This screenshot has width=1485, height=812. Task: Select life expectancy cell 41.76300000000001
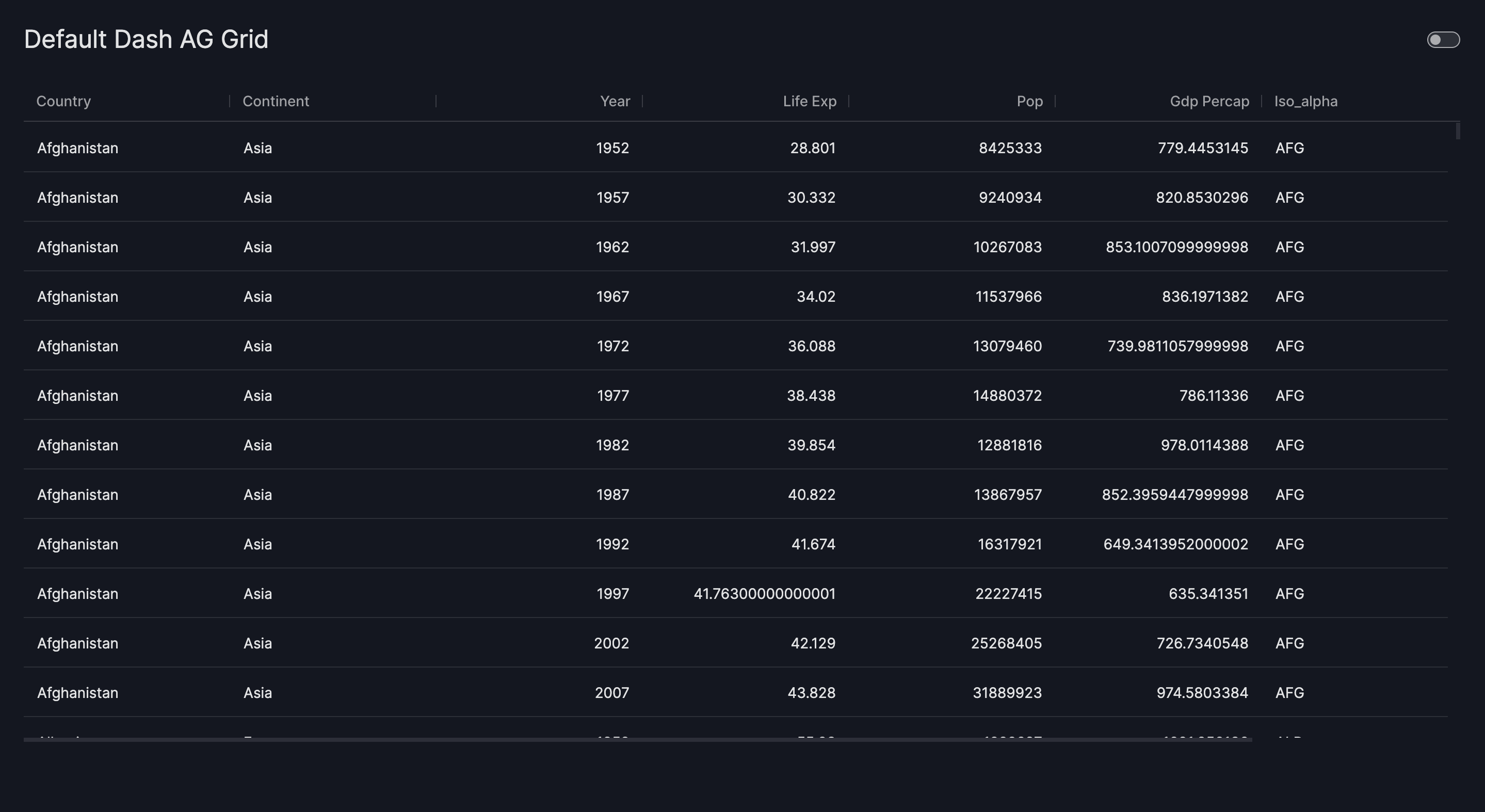pos(764,594)
